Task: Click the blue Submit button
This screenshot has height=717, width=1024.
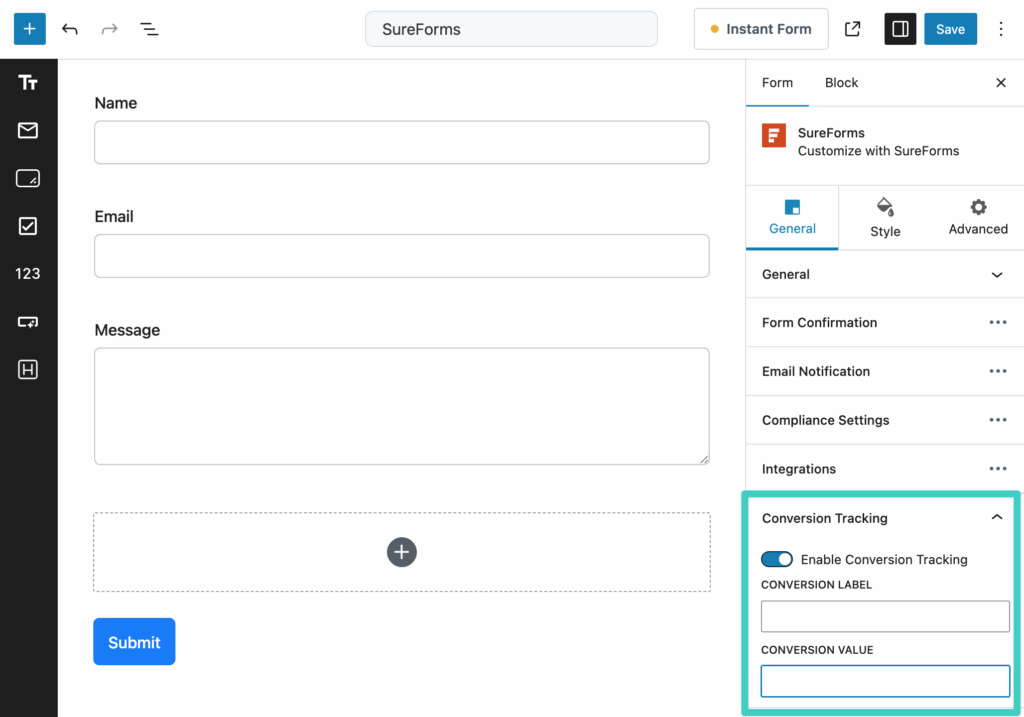Action: [x=134, y=641]
